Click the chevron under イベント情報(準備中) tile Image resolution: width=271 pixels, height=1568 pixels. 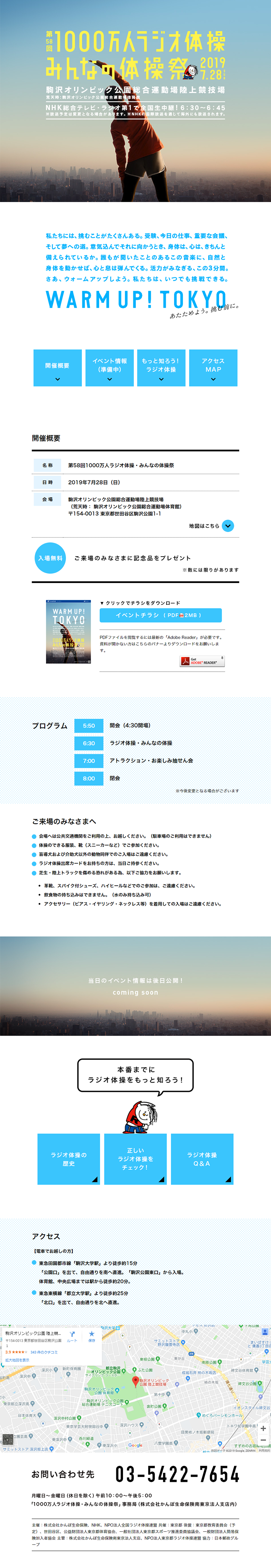pyautogui.click(x=109, y=379)
